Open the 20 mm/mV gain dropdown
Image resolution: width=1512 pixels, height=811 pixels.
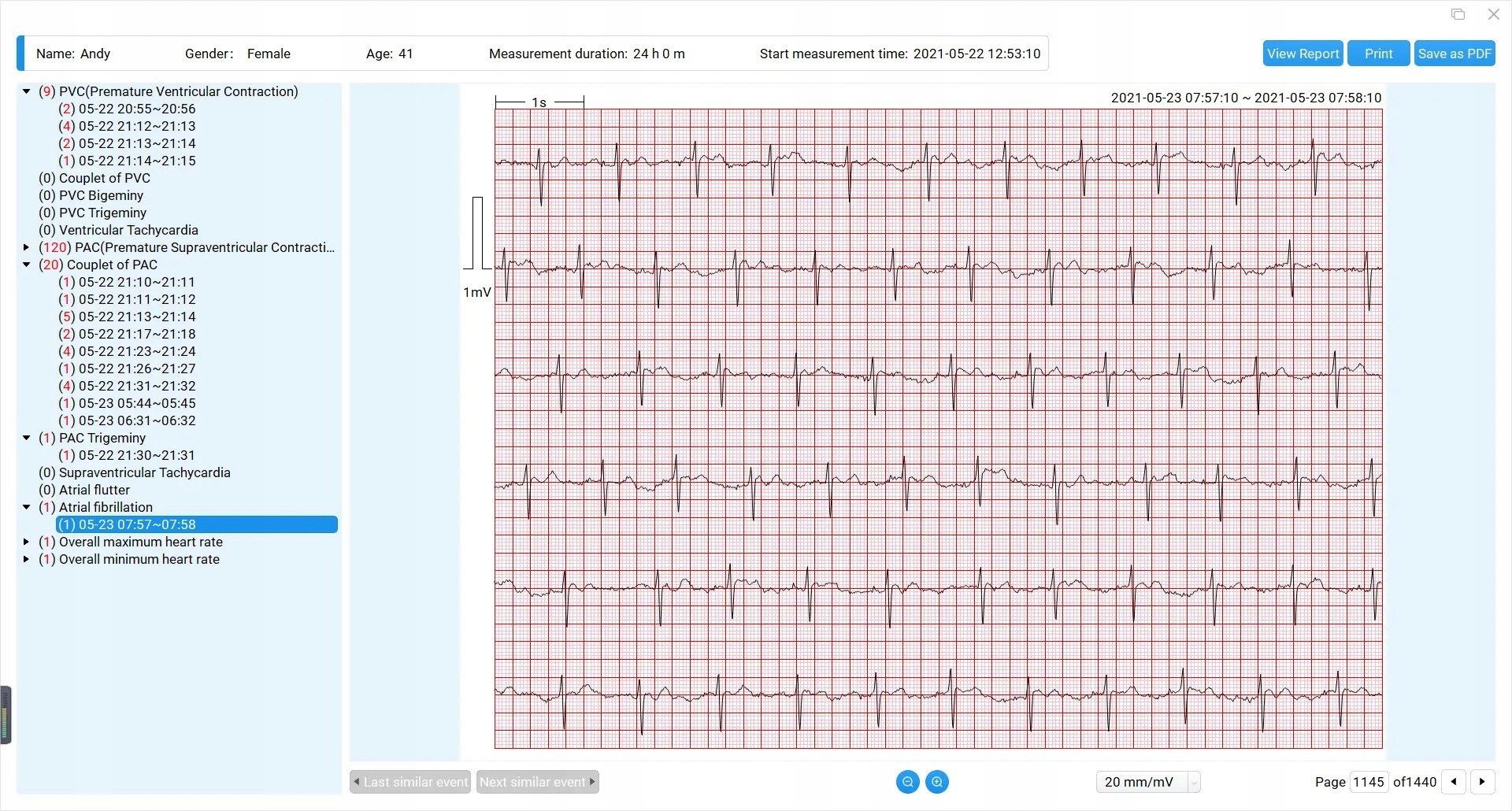pyautogui.click(x=1148, y=782)
